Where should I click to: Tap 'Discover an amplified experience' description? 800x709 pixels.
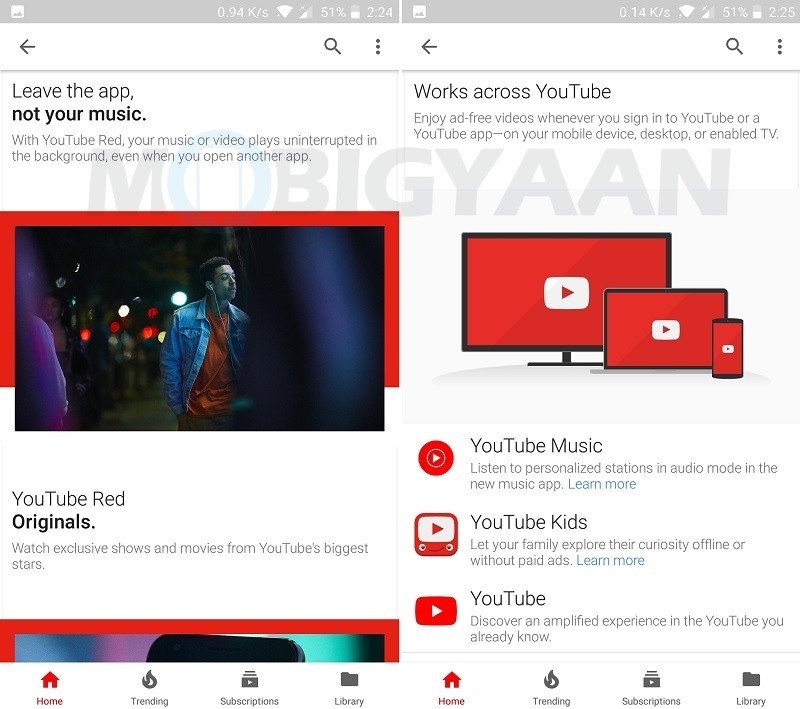(627, 629)
